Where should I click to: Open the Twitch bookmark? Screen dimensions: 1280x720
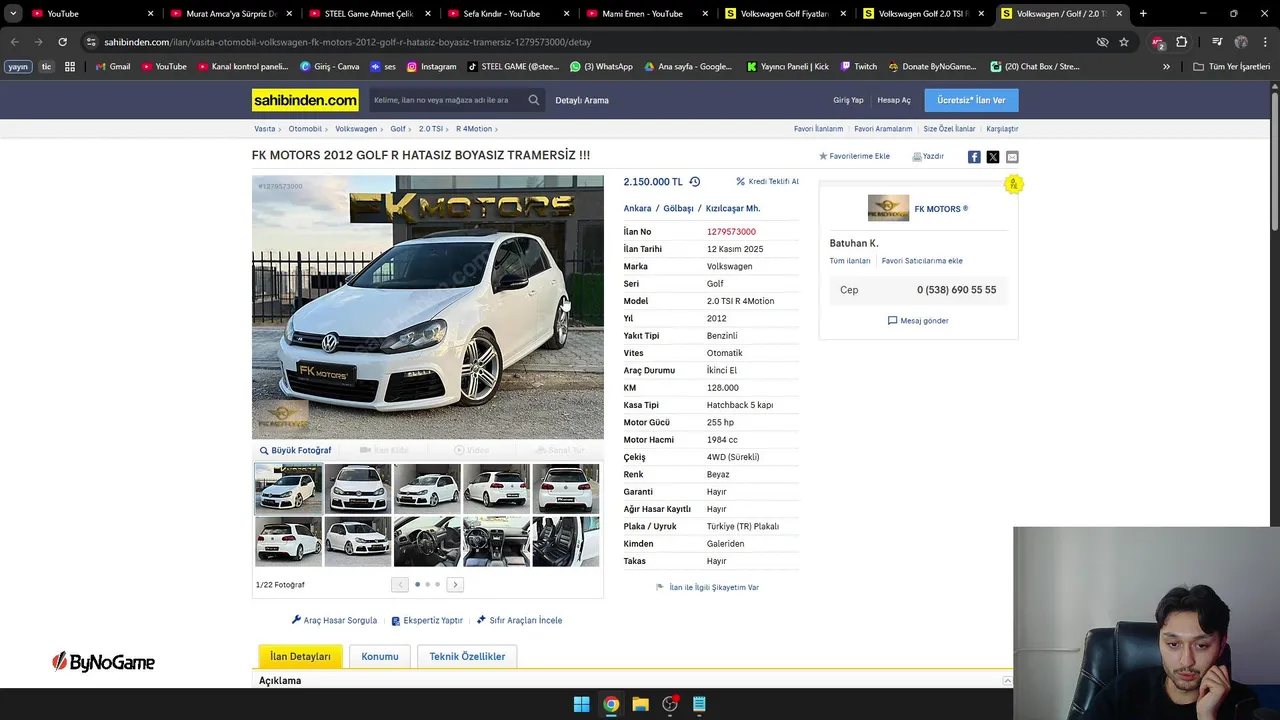click(859, 67)
